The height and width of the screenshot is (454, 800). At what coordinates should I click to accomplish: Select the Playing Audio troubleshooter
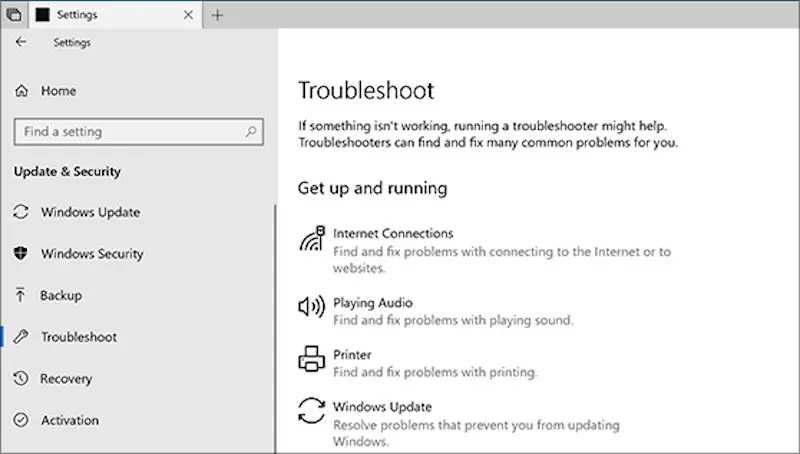[x=372, y=303]
